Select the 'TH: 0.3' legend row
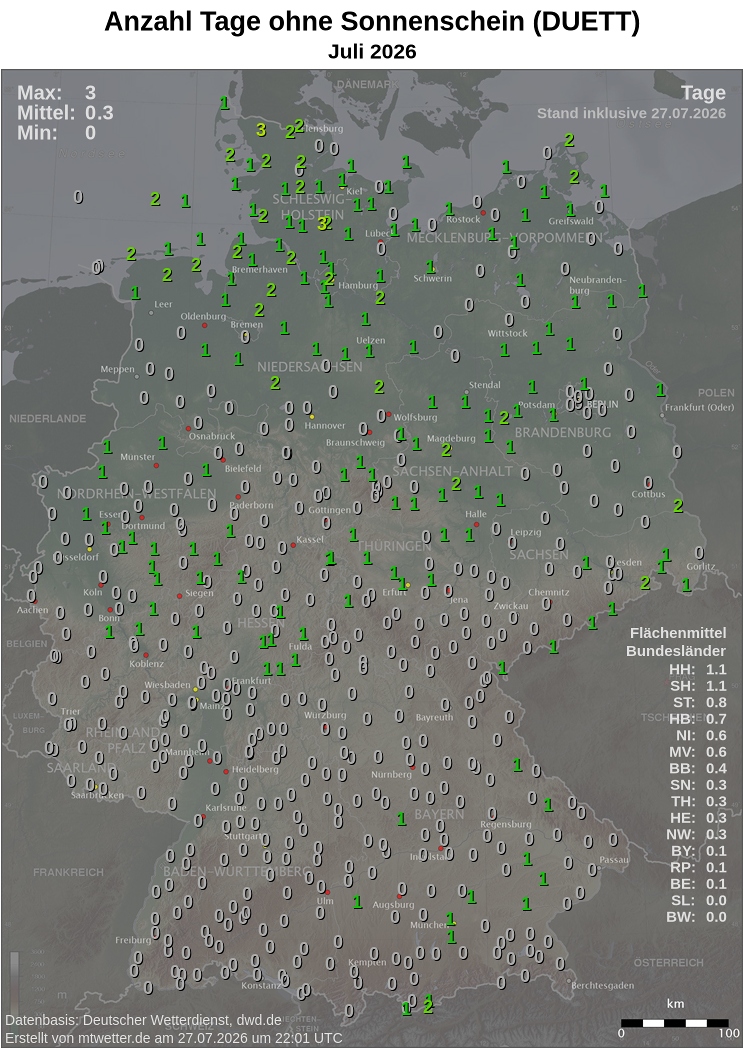744x1049 pixels. pos(698,801)
